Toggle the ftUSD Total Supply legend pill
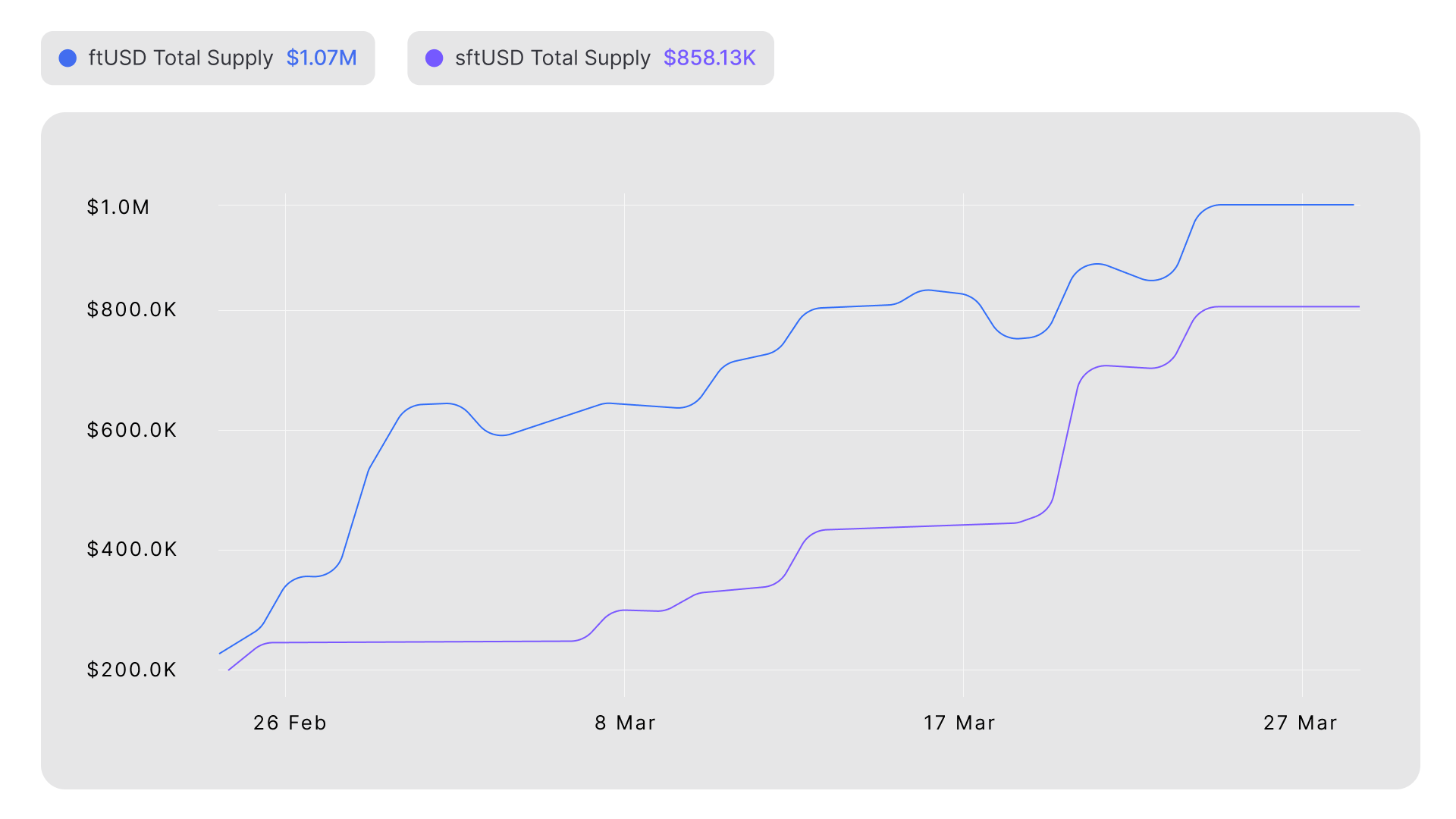Image resolution: width=1456 pixels, height=819 pixels. (207, 58)
